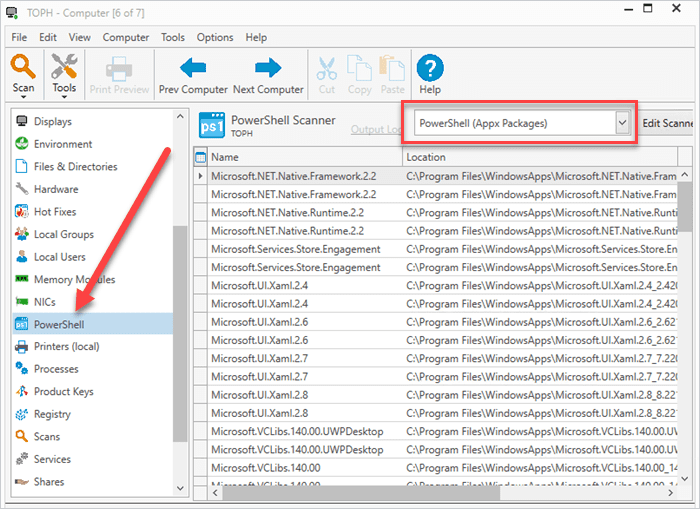
Task: Select Printers (local) printer icon
Action: coord(21,346)
